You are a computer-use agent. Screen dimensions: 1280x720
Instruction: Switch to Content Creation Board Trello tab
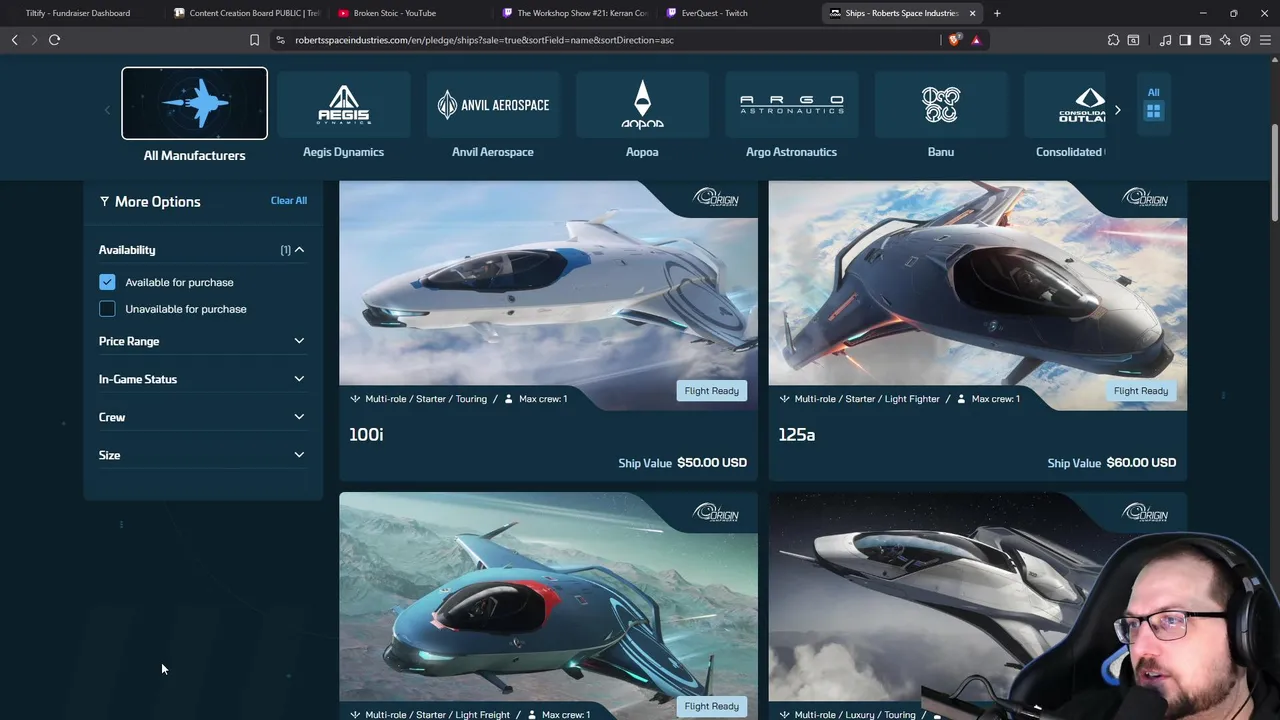point(246,13)
